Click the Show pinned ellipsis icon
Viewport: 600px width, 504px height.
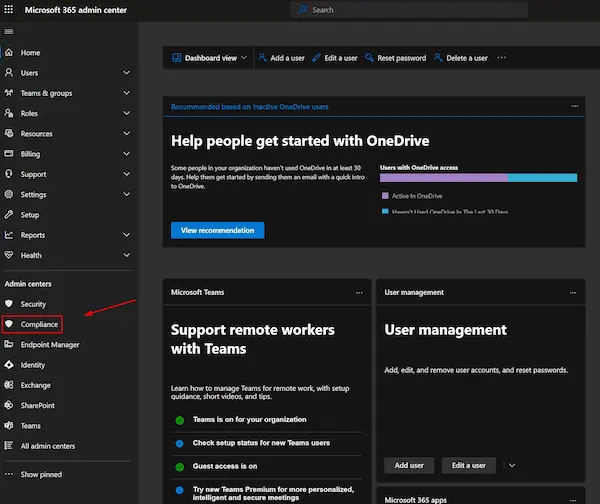click(9, 474)
